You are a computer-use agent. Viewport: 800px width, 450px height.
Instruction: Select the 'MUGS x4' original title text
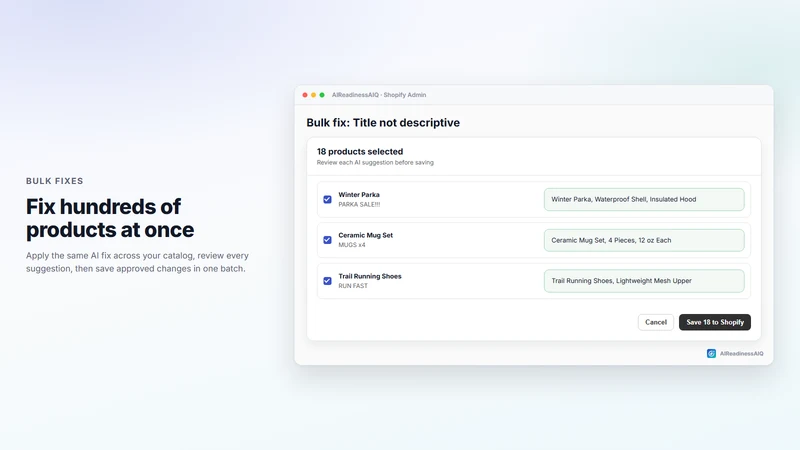[x=352, y=245]
